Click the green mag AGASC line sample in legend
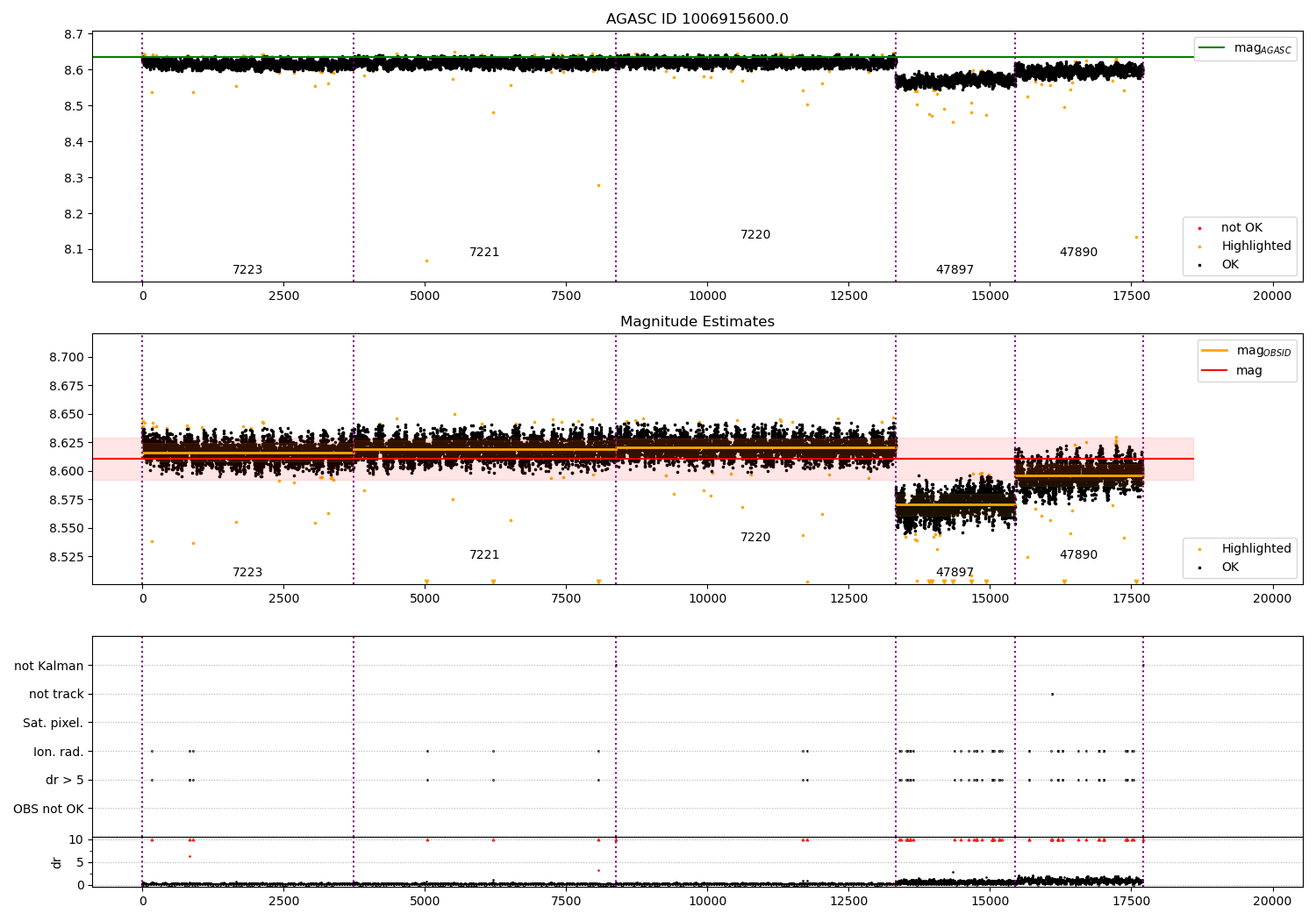The height and width of the screenshot is (921, 1316). pyautogui.click(x=1212, y=48)
